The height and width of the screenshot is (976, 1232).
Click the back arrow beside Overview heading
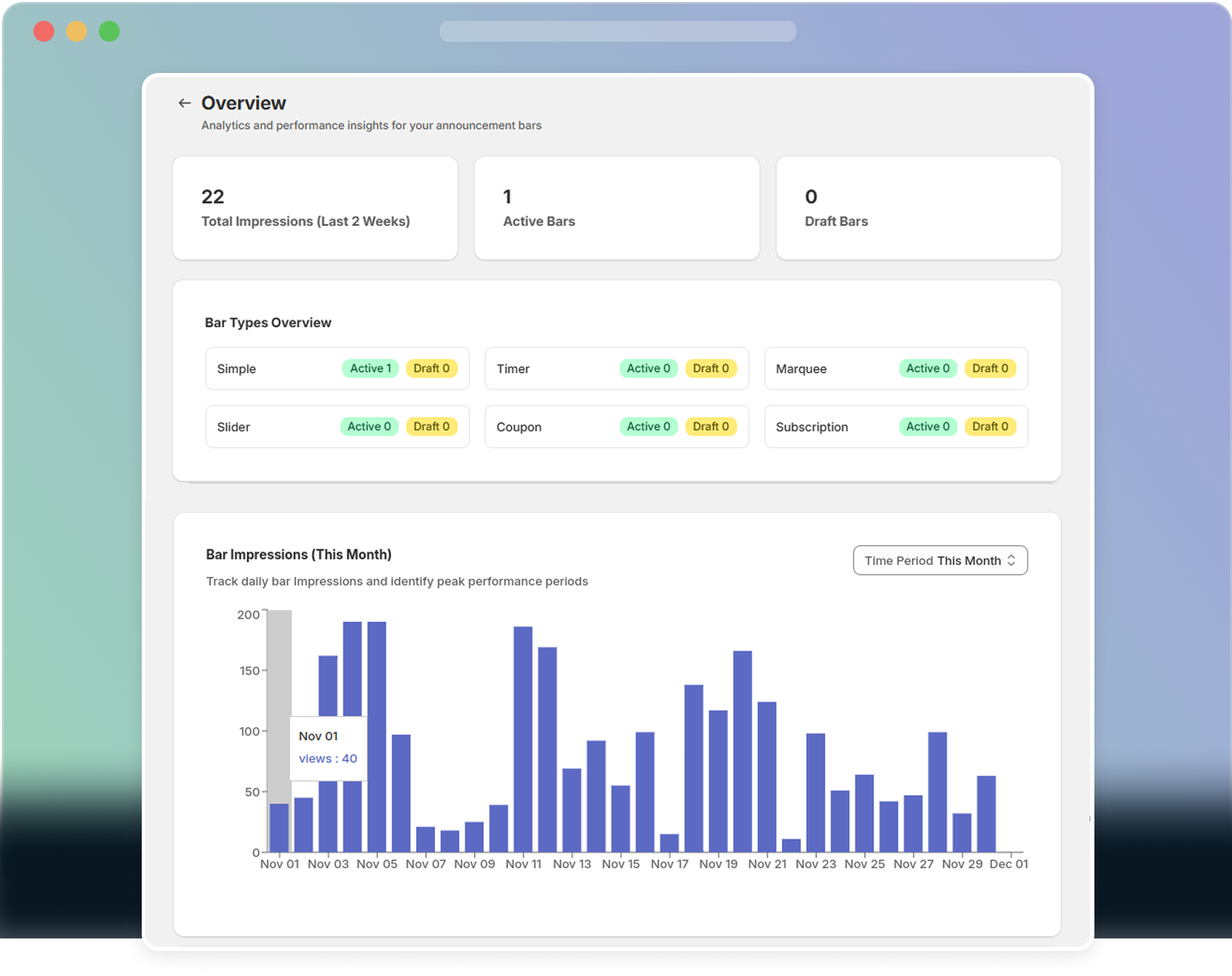pyautogui.click(x=183, y=102)
